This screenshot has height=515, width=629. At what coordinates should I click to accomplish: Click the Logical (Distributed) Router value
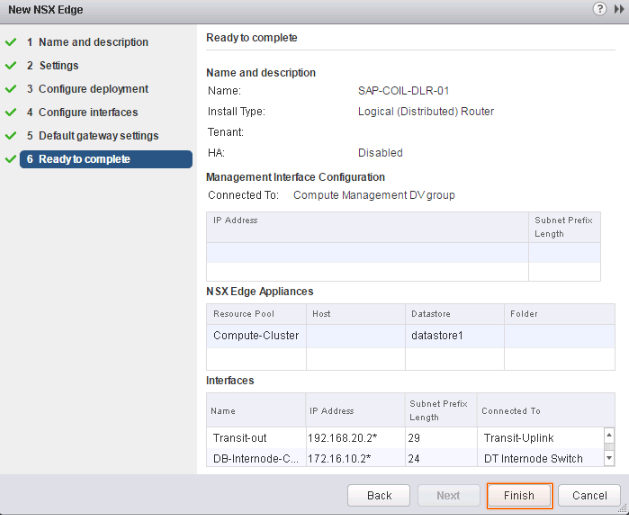pos(426,112)
